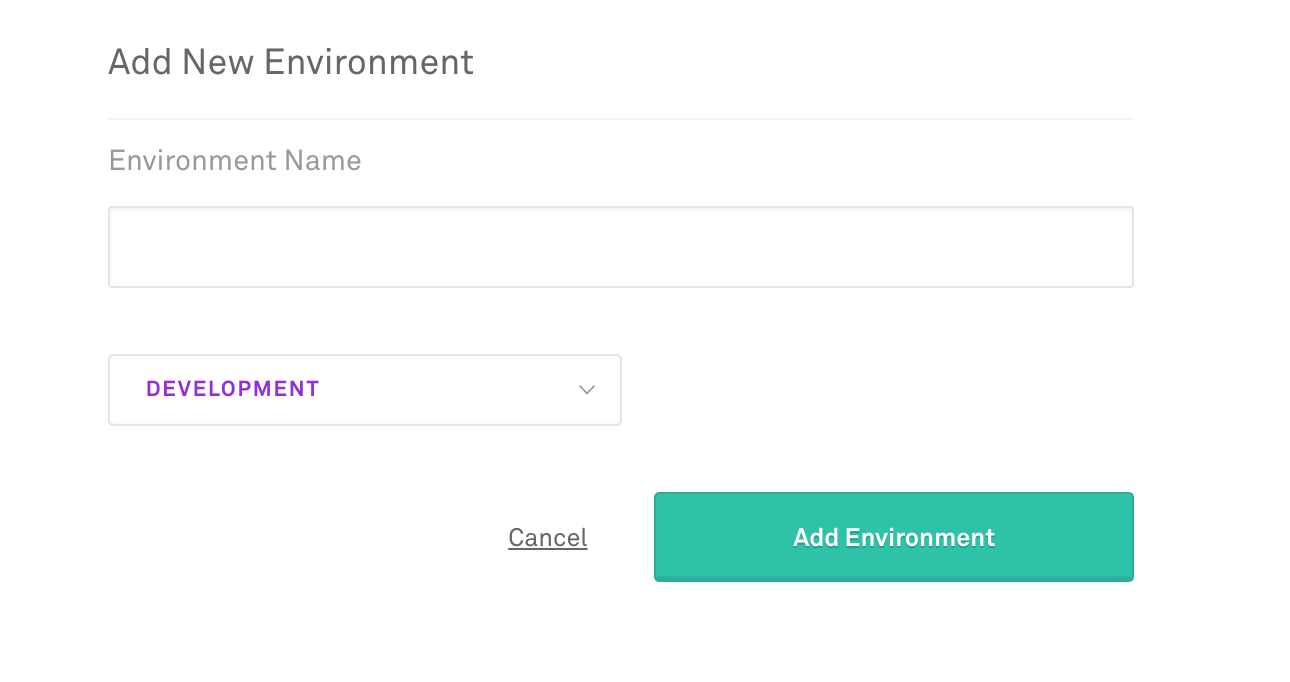
Task: Toggle the DEVELOPMENT combo box open
Action: (x=364, y=390)
